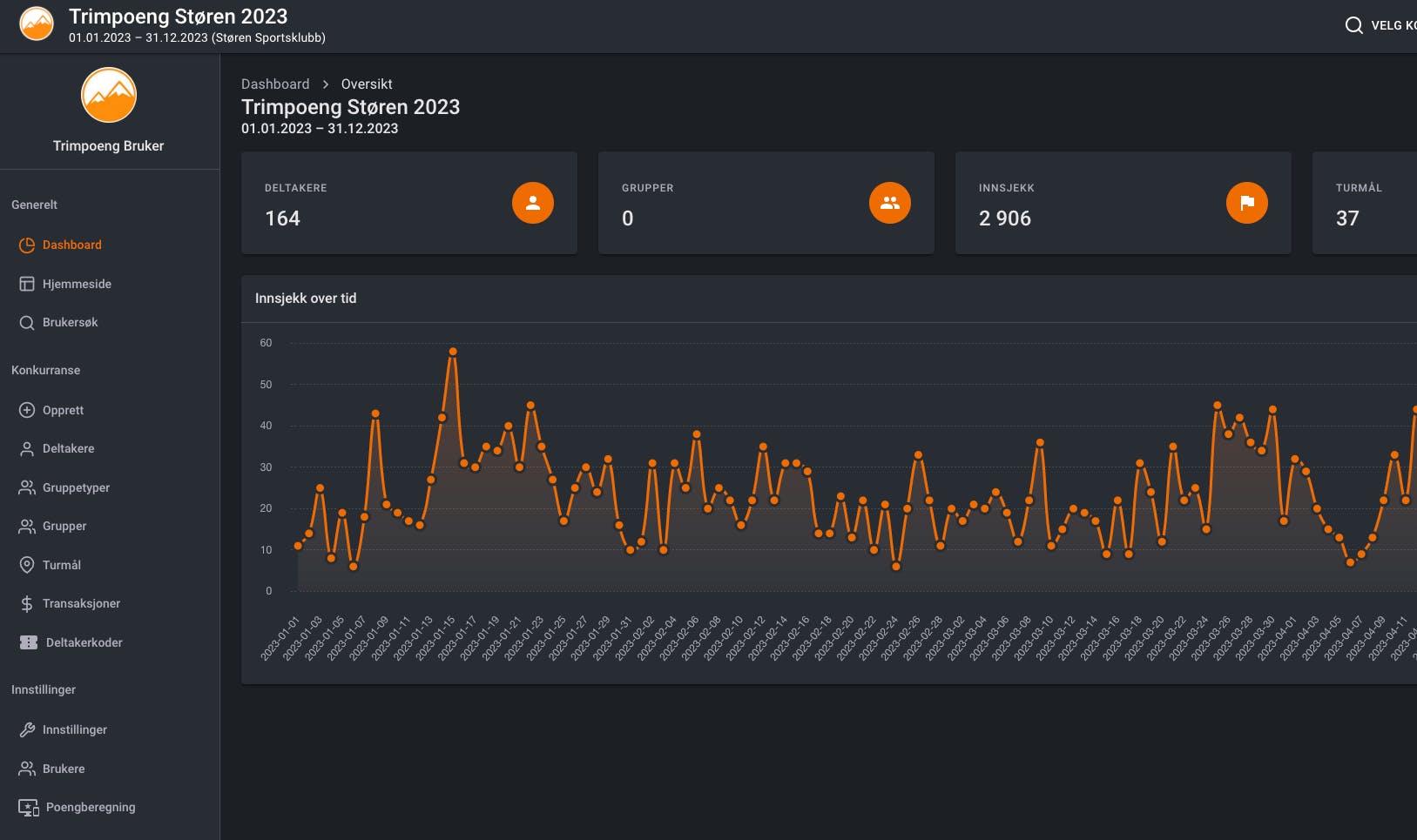Click the Deltakerkoder ticket icon
This screenshot has width=1417, height=840.
pos(29,642)
